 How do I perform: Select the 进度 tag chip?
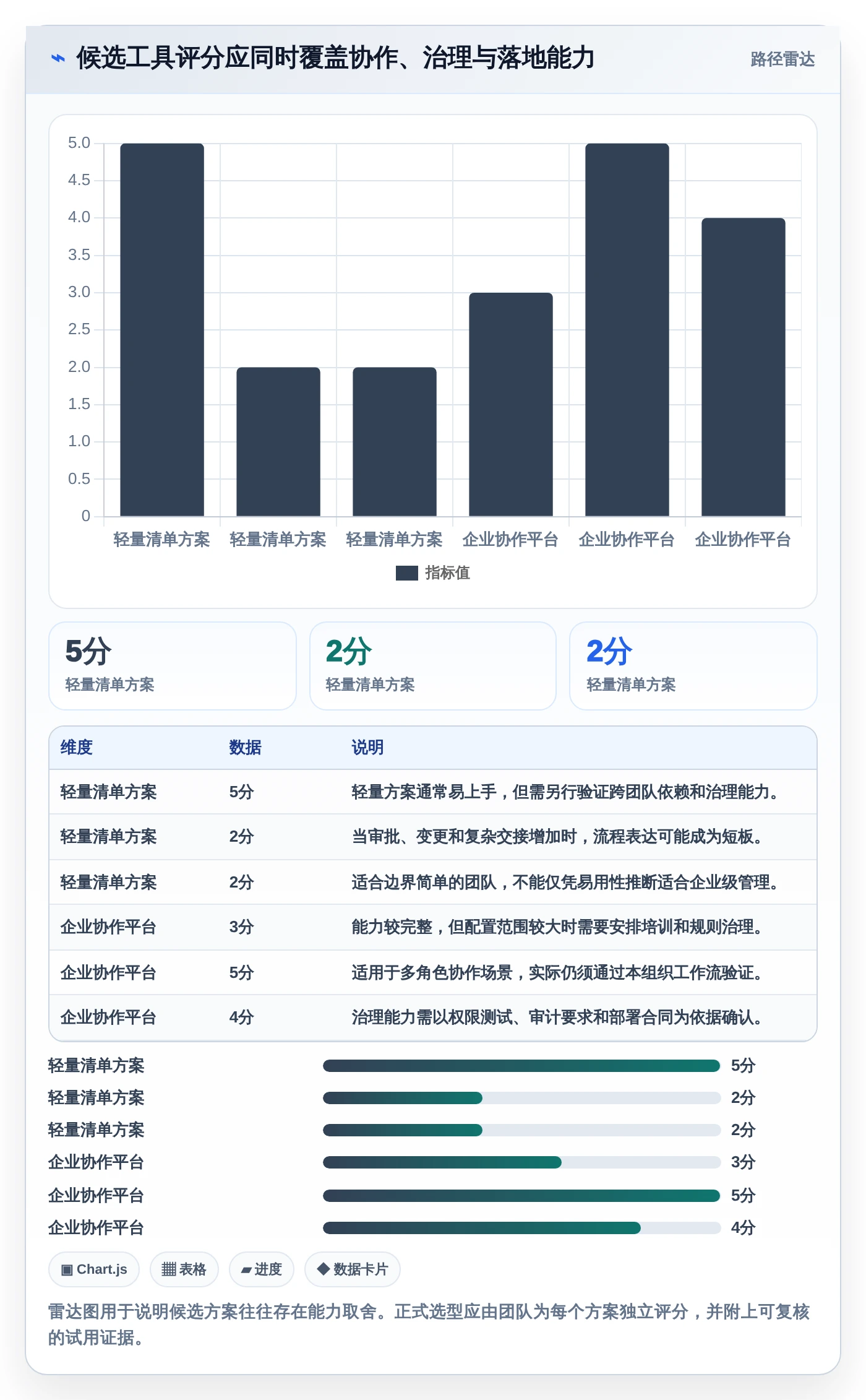(261, 1269)
